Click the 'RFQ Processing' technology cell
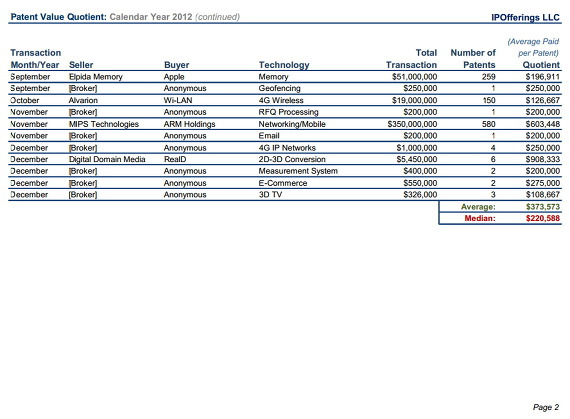This screenshot has width=570, height=419. [x=288, y=112]
